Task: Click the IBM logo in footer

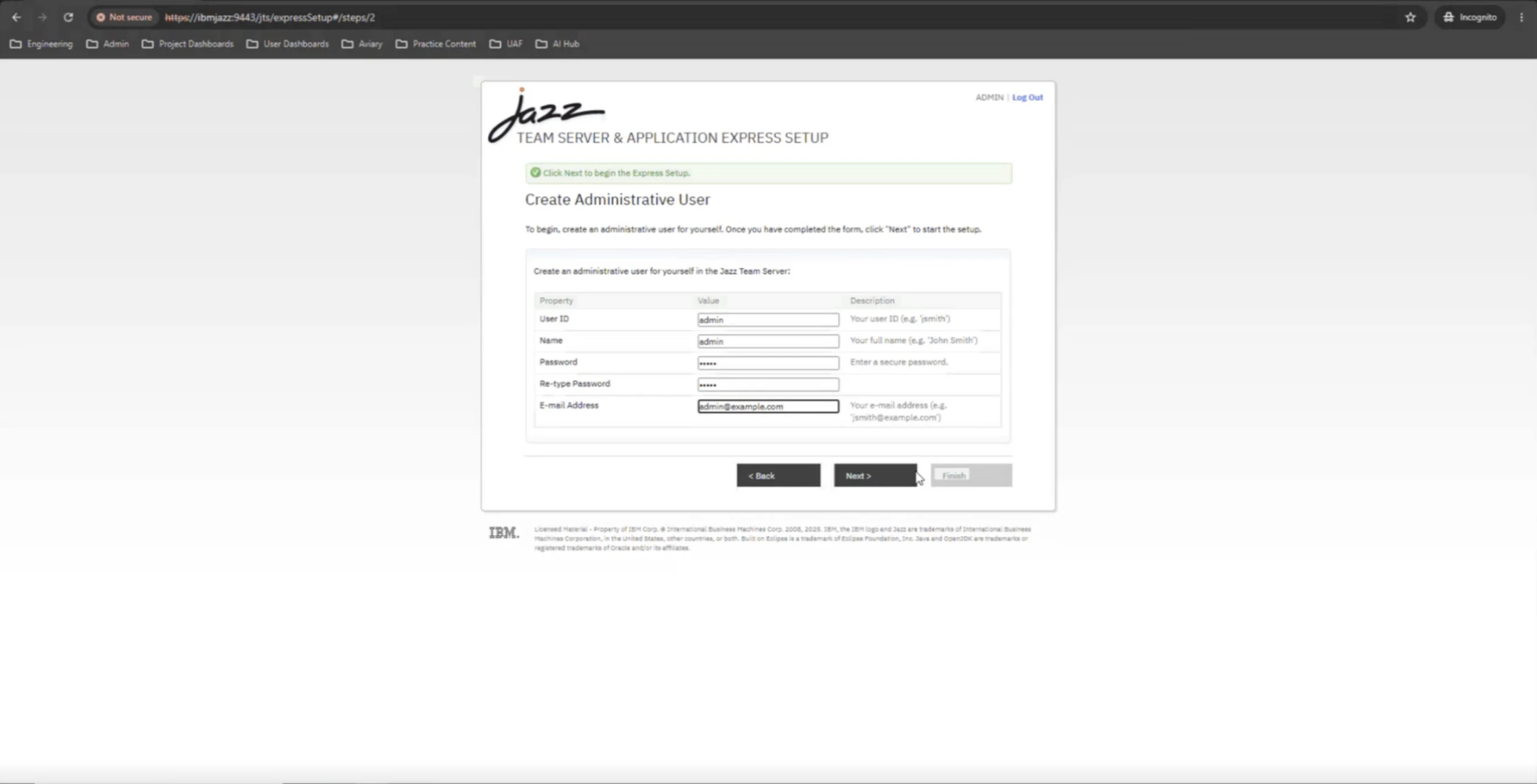Action: (x=504, y=532)
